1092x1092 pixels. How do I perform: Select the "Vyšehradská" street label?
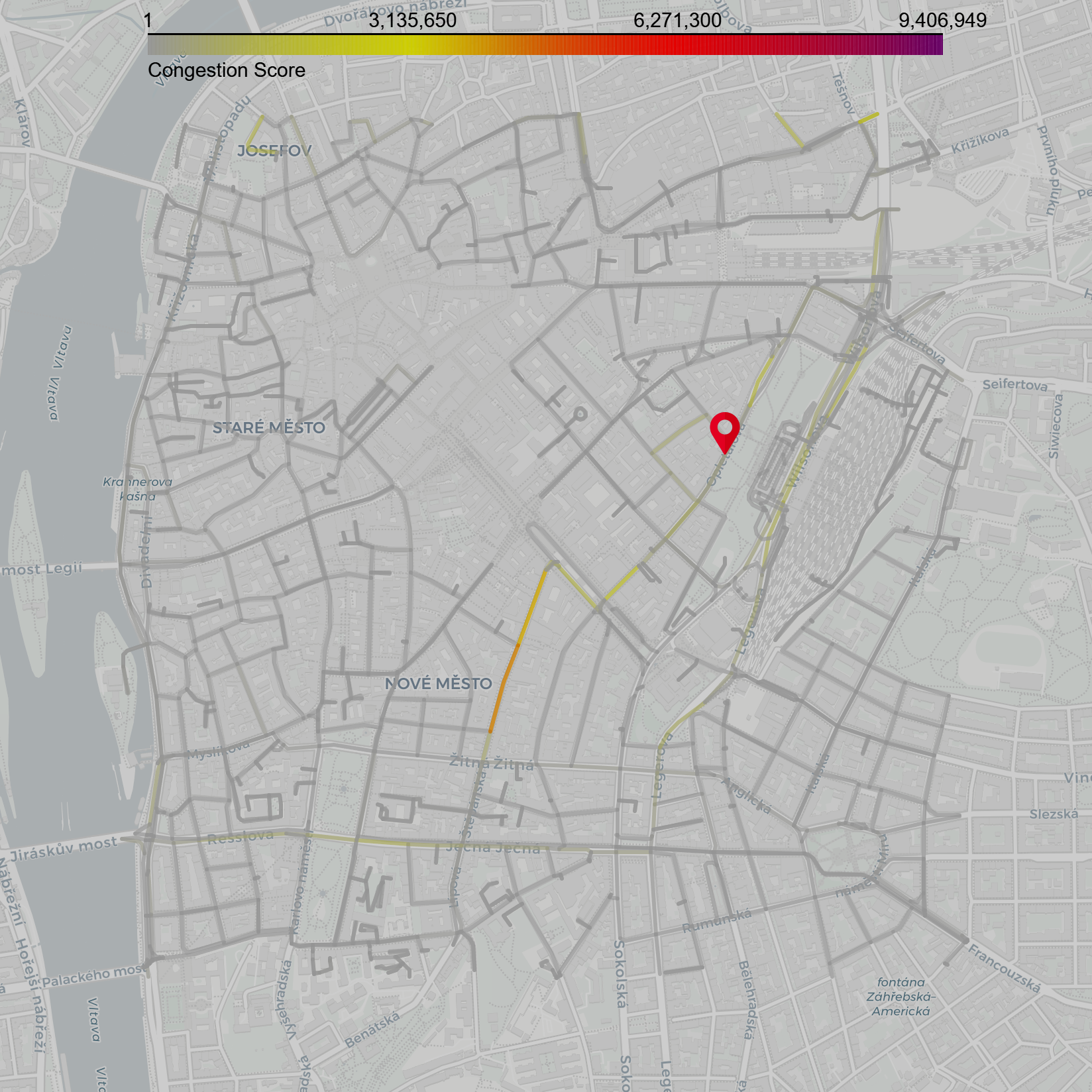(x=286, y=999)
